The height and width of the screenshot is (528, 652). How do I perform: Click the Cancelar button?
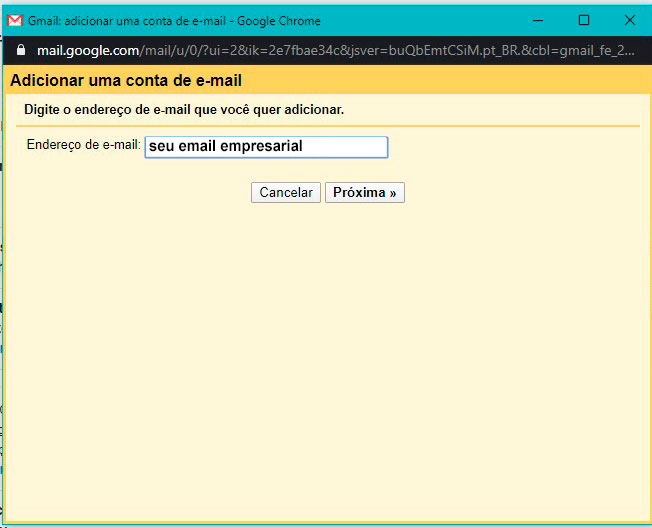(x=286, y=193)
